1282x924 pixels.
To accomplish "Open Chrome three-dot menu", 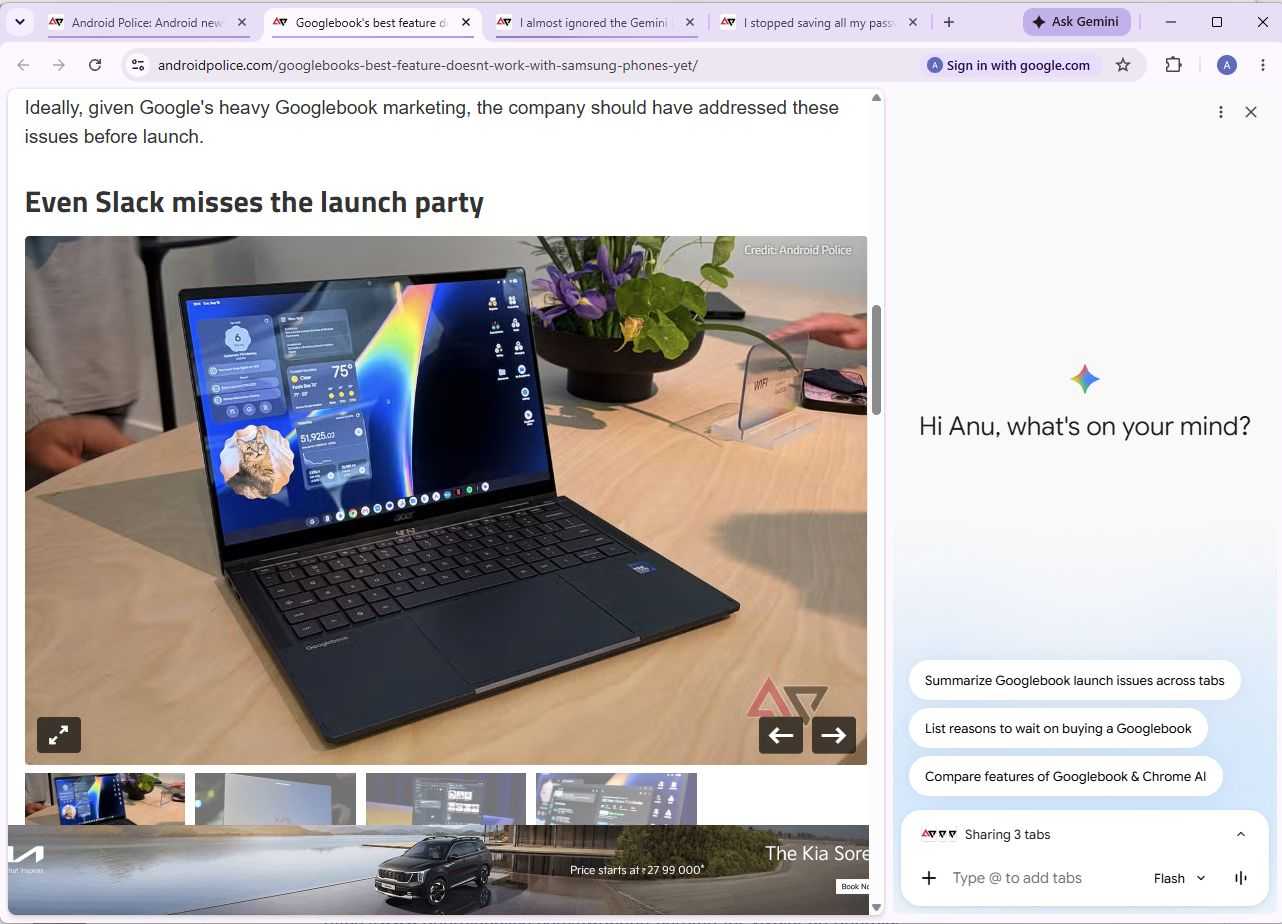I will (1263, 65).
